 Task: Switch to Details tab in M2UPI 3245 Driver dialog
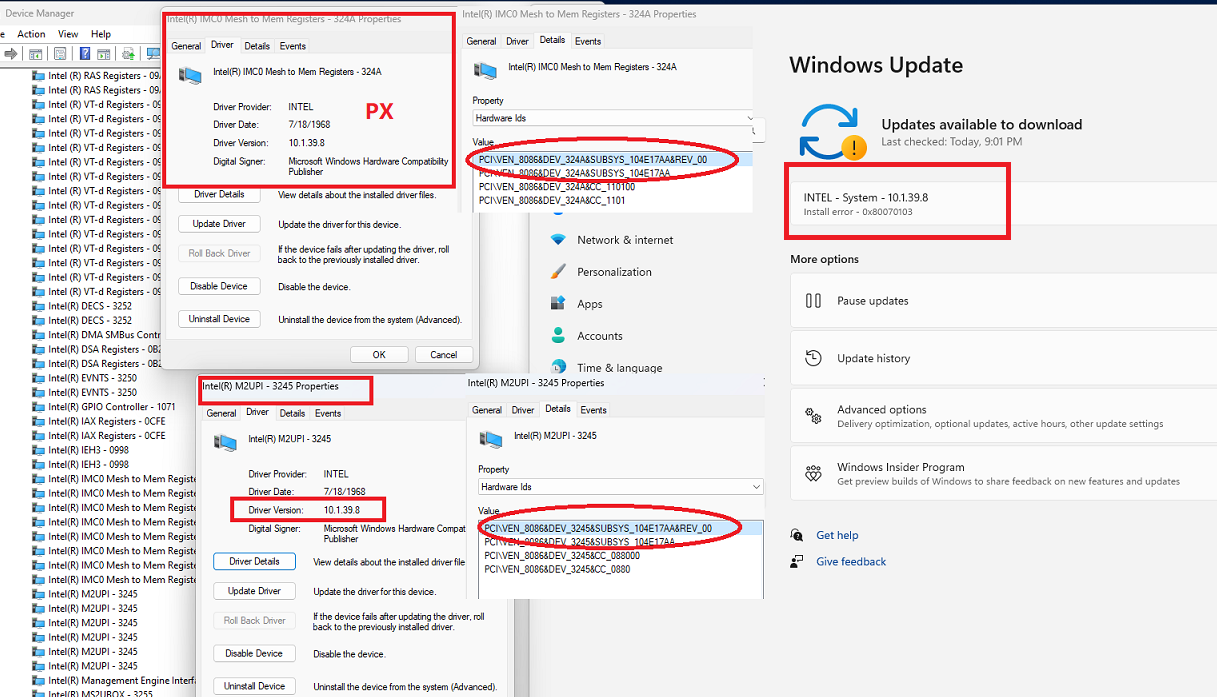pyautogui.click(x=292, y=413)
